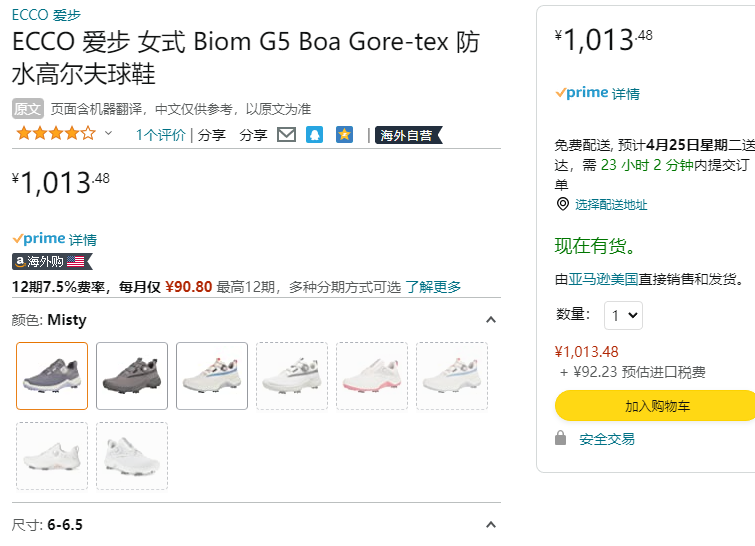Click the 4月25日星期二 delivery date text
The height and width of the screenshot is (546, 755).
pos(693,144)
